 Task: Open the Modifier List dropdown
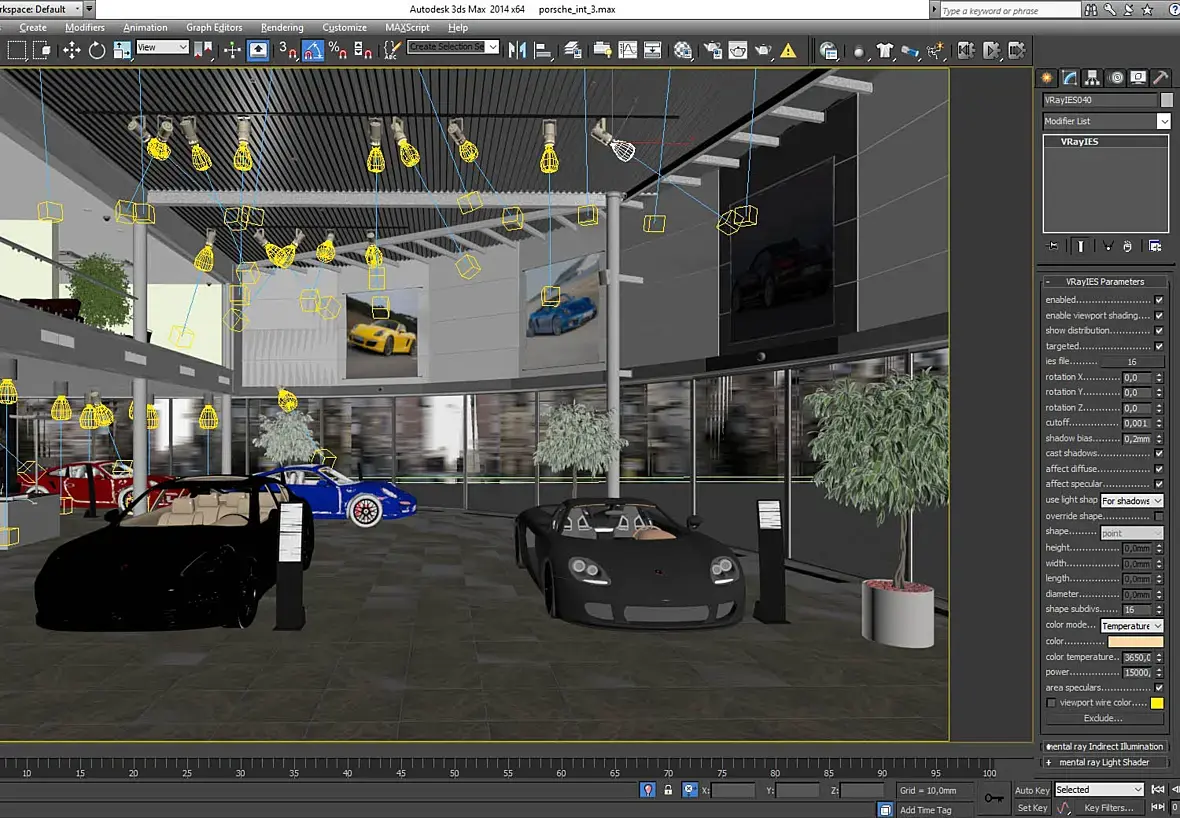pos(1106,121)
